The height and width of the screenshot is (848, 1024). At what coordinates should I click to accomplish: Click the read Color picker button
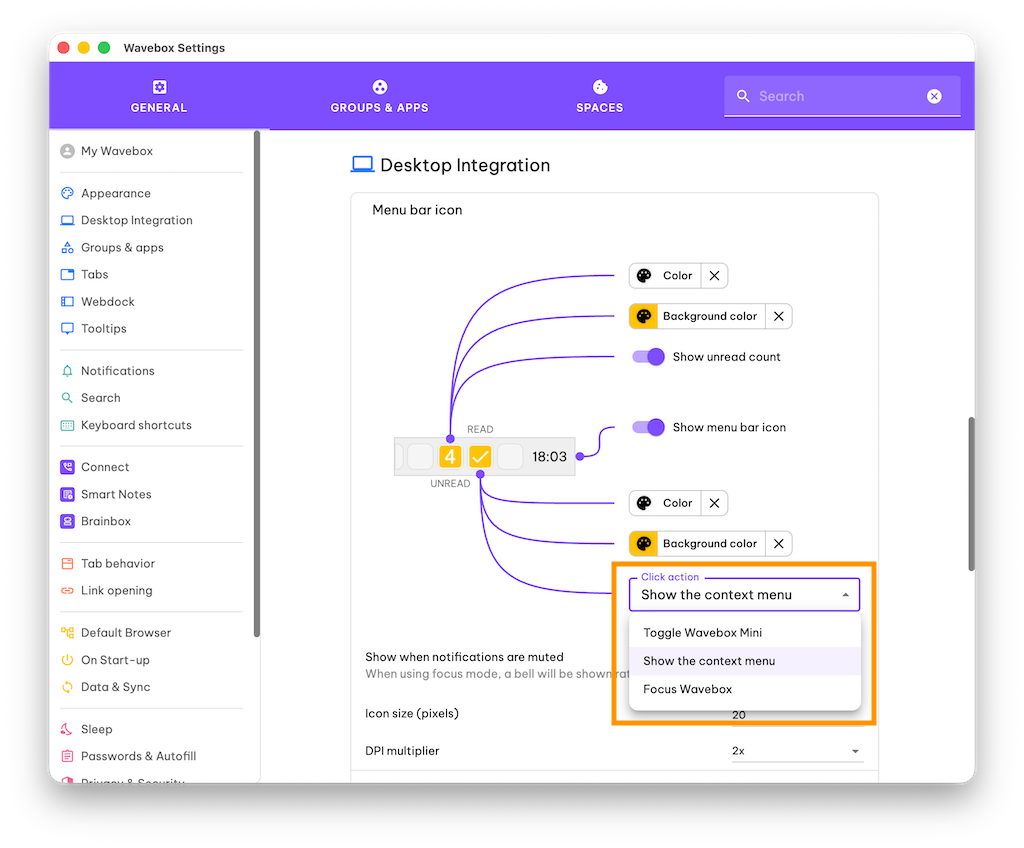[x=665, y=276]
